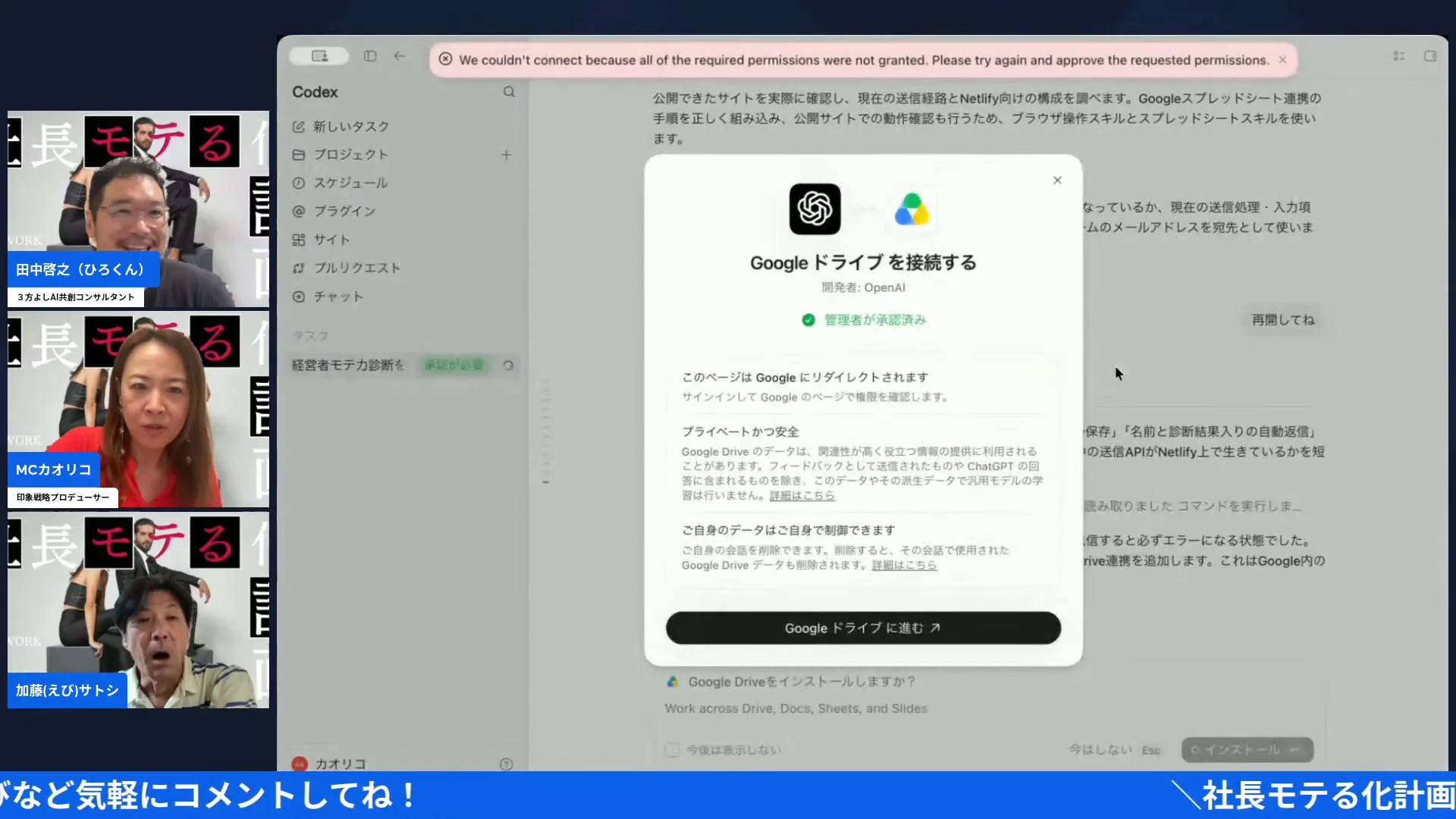Open the Codex search icon
Image resolution: width=1456 pixels, height=819 pixels.
pos(509,92)
